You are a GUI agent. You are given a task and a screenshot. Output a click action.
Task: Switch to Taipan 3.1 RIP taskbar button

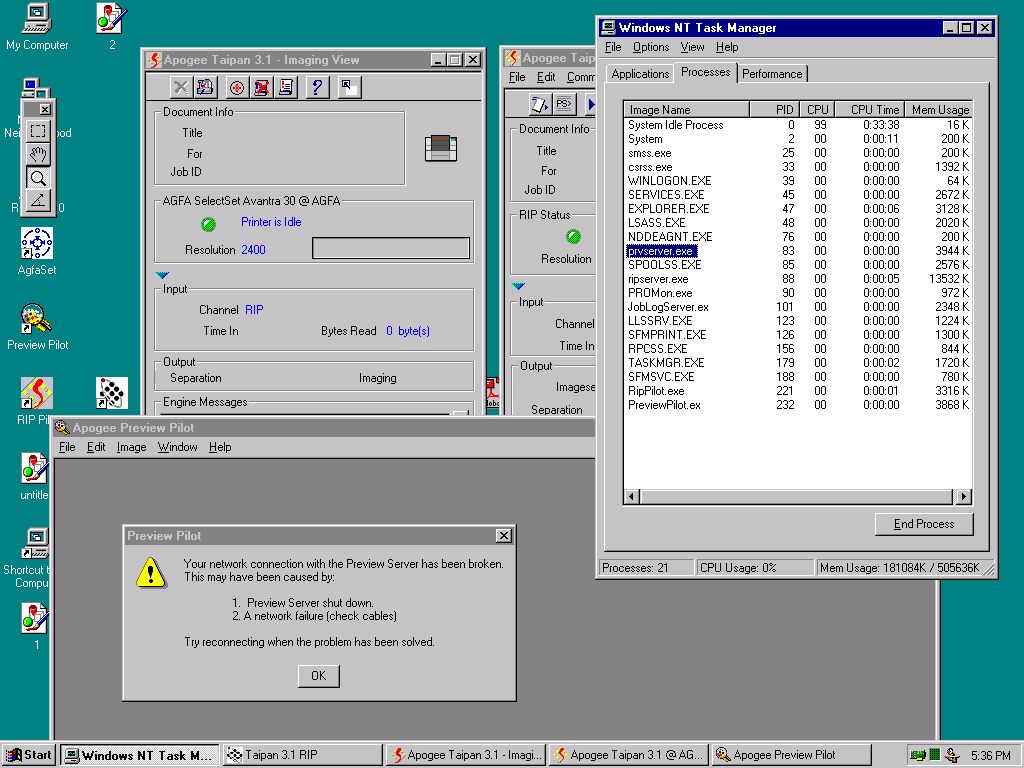click(302, 756)
